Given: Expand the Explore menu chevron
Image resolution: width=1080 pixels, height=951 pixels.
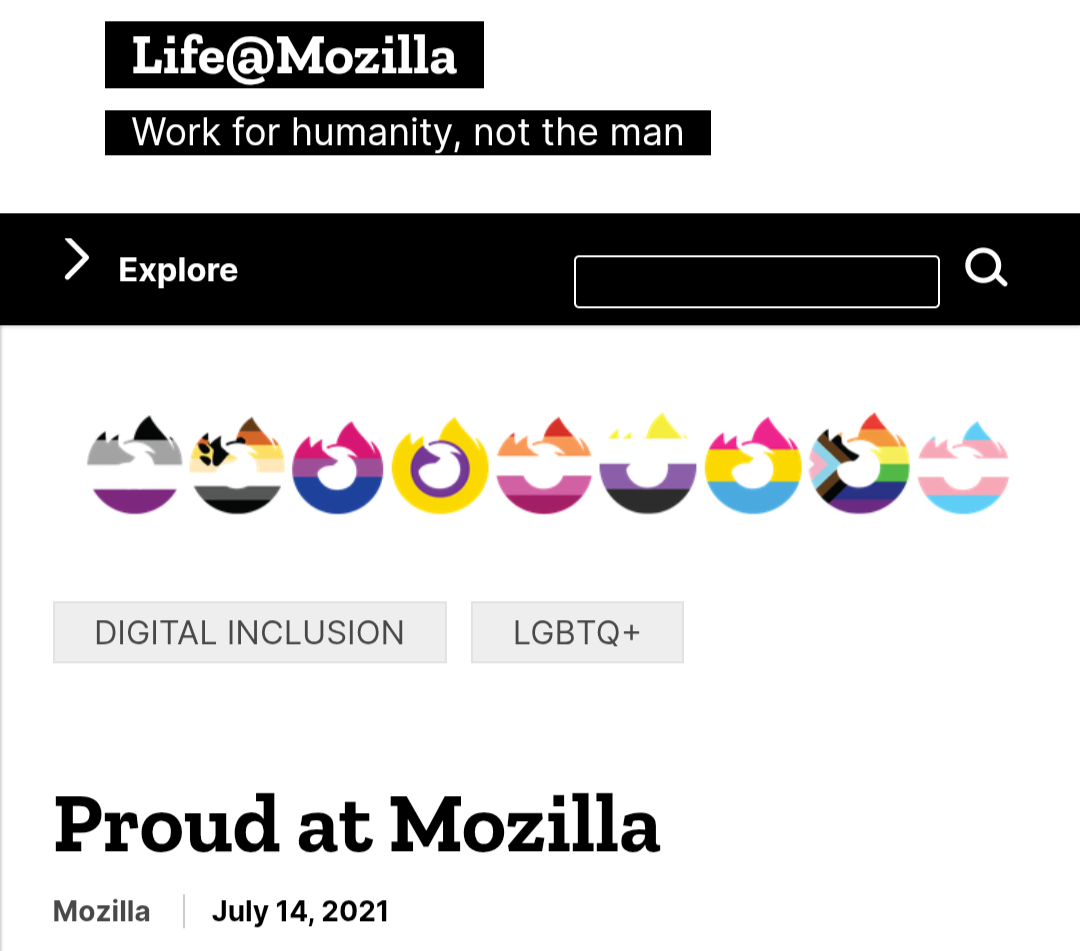Looking at the screenshot, I should point(76,260).
